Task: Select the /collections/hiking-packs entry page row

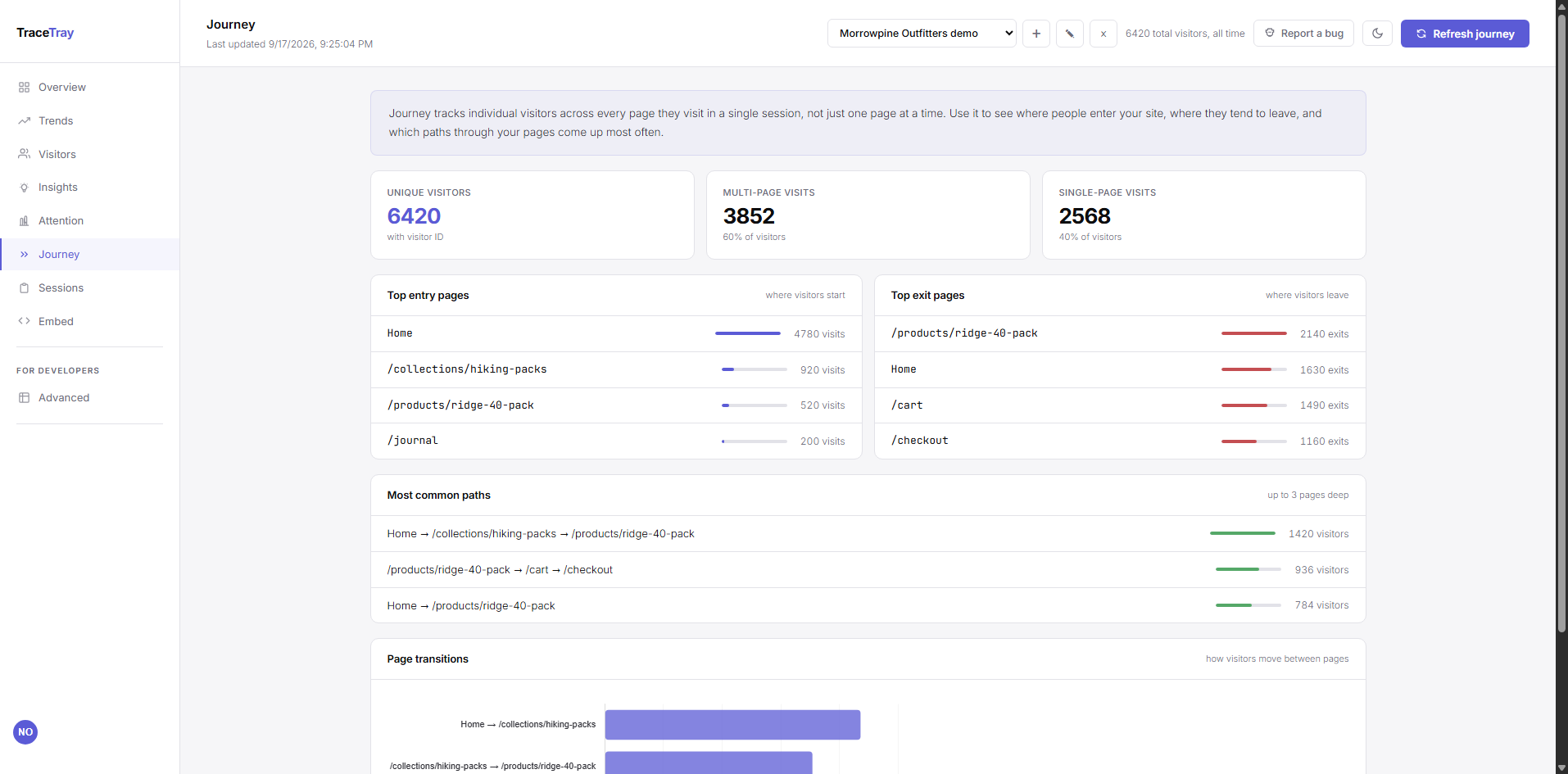Action: (x=616, y=369)
